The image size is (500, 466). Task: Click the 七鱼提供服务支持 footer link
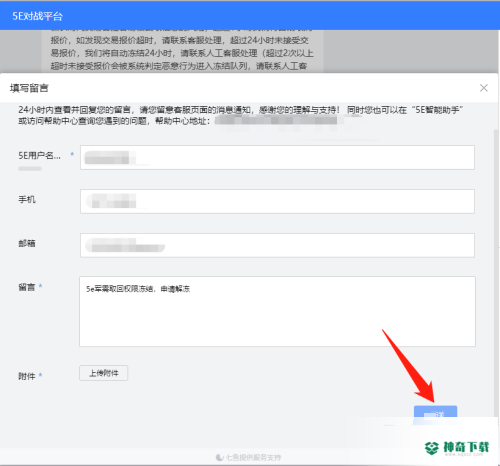click(253, 458)
